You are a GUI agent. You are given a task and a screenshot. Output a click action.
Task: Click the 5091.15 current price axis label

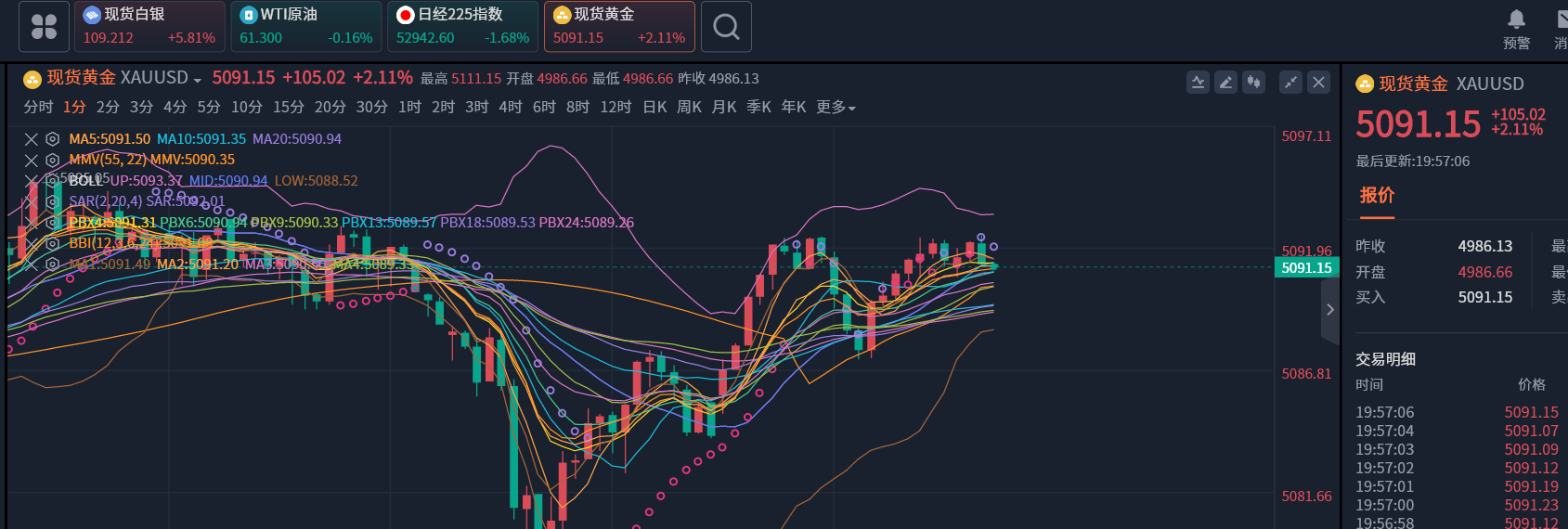pos(1306,268)
